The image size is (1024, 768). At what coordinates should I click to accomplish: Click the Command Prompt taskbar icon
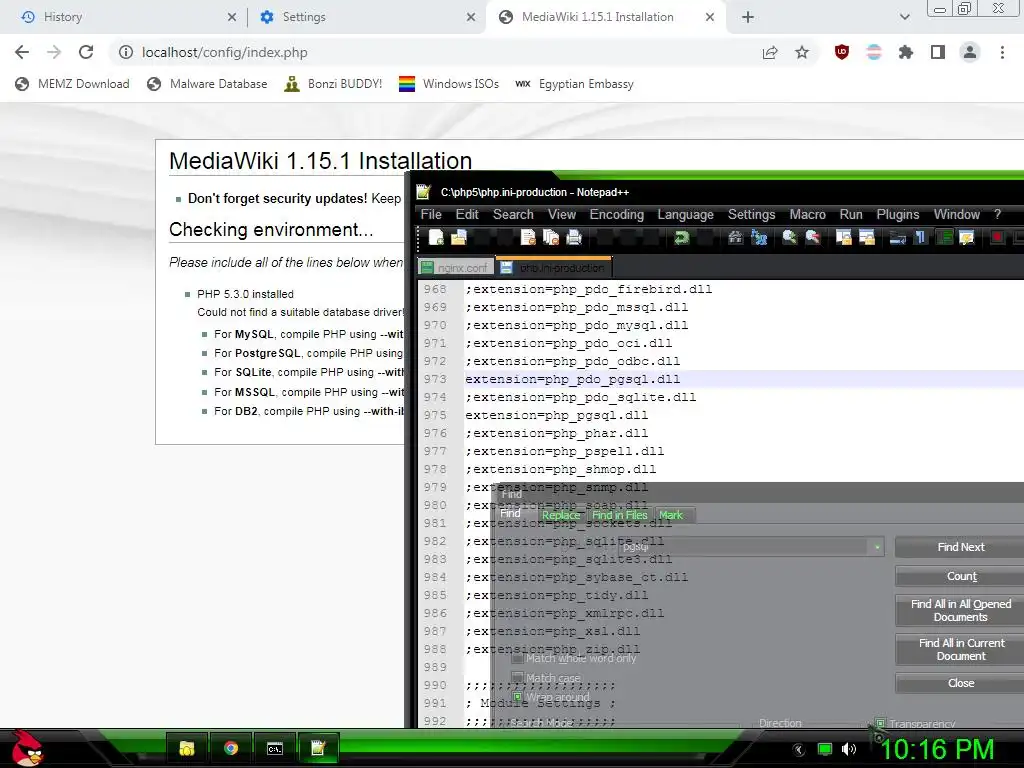click(x=275, y=748)
